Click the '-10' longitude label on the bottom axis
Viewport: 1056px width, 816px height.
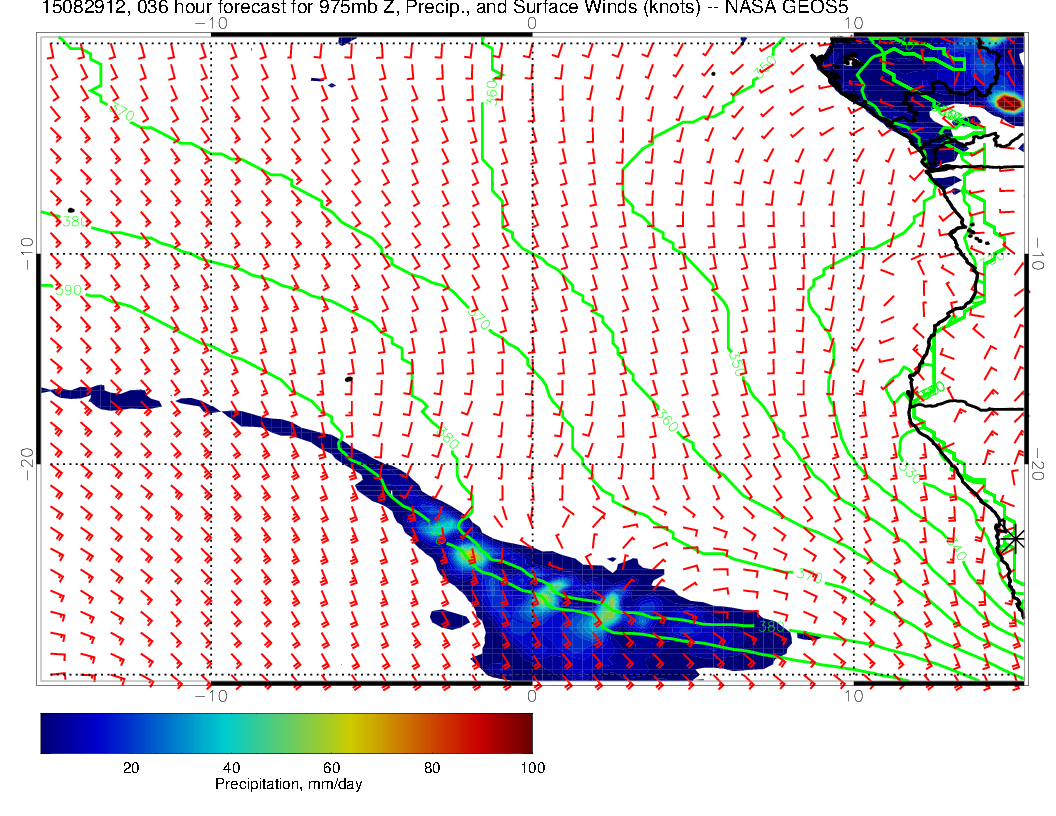click(x=211, y=696)
